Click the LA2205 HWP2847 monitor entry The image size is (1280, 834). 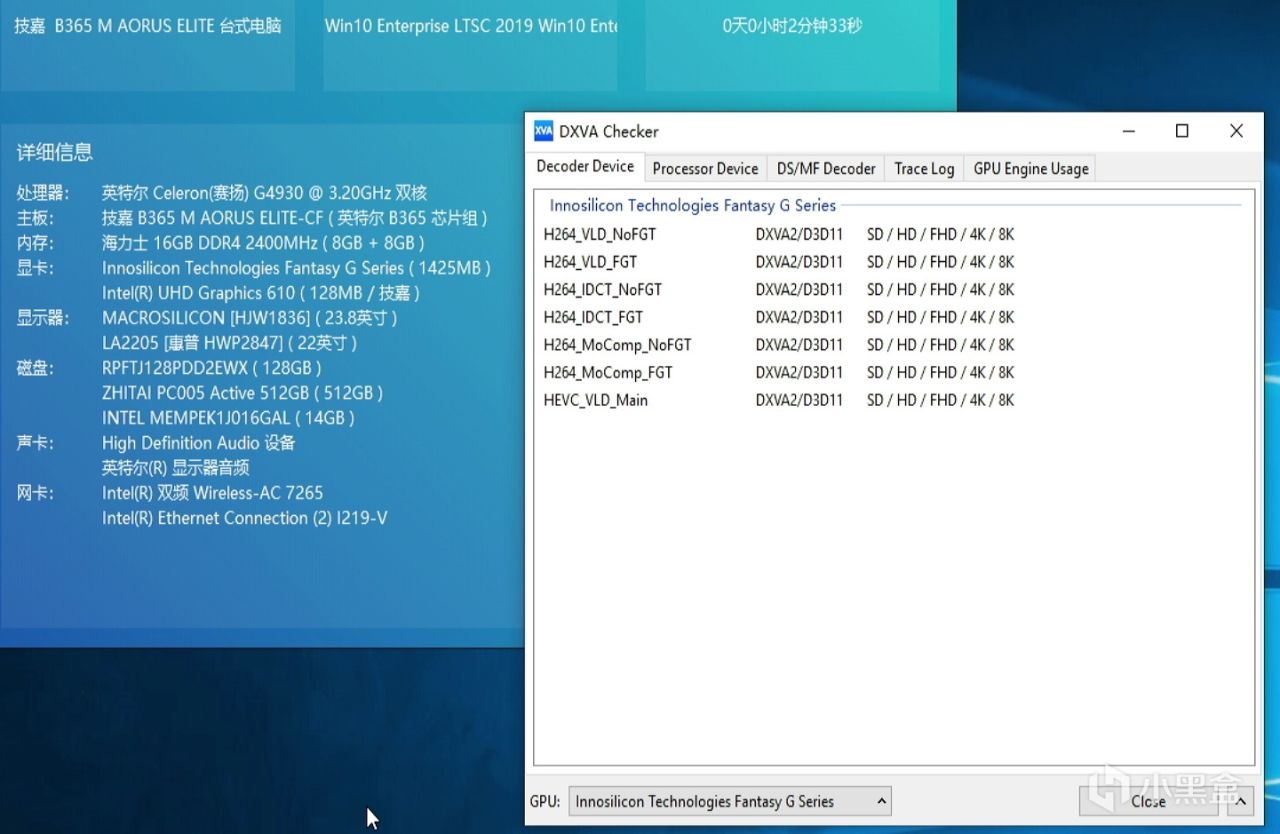pos(229,343)
